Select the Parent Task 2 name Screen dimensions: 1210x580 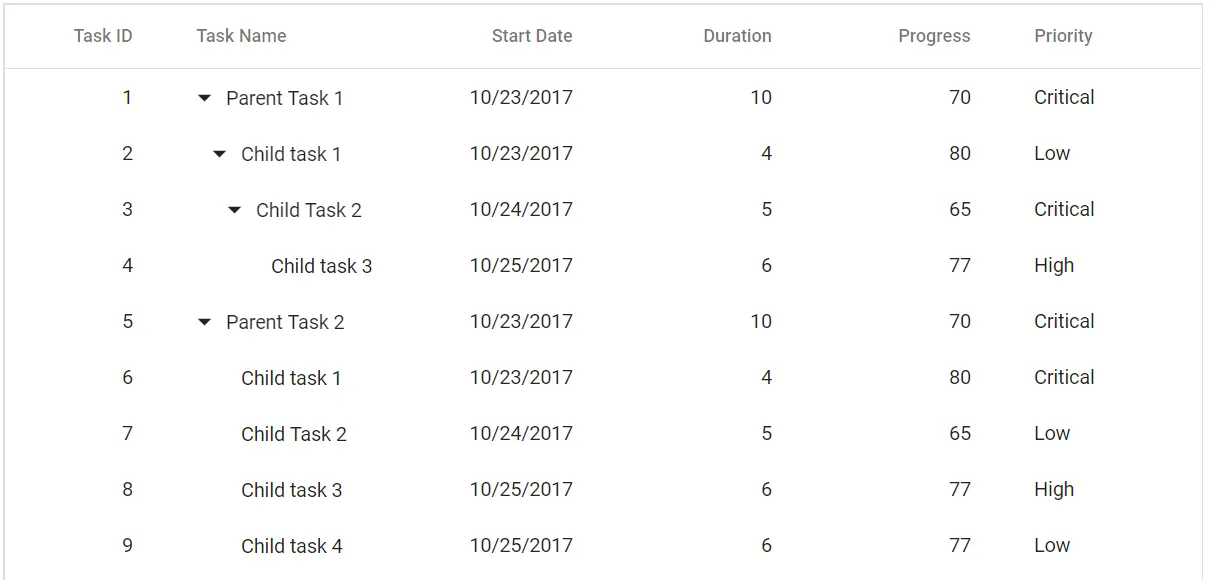pos(286,321)
